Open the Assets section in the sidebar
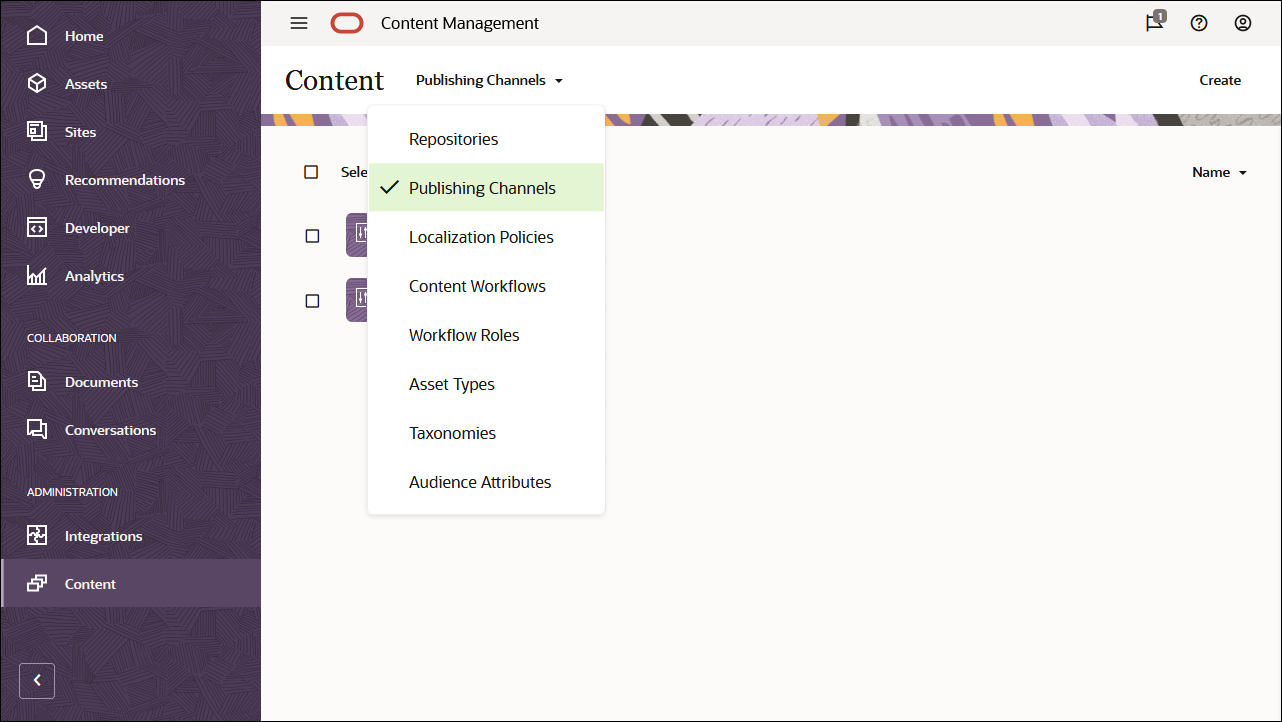1282x722 pixels. pos(86,84)
